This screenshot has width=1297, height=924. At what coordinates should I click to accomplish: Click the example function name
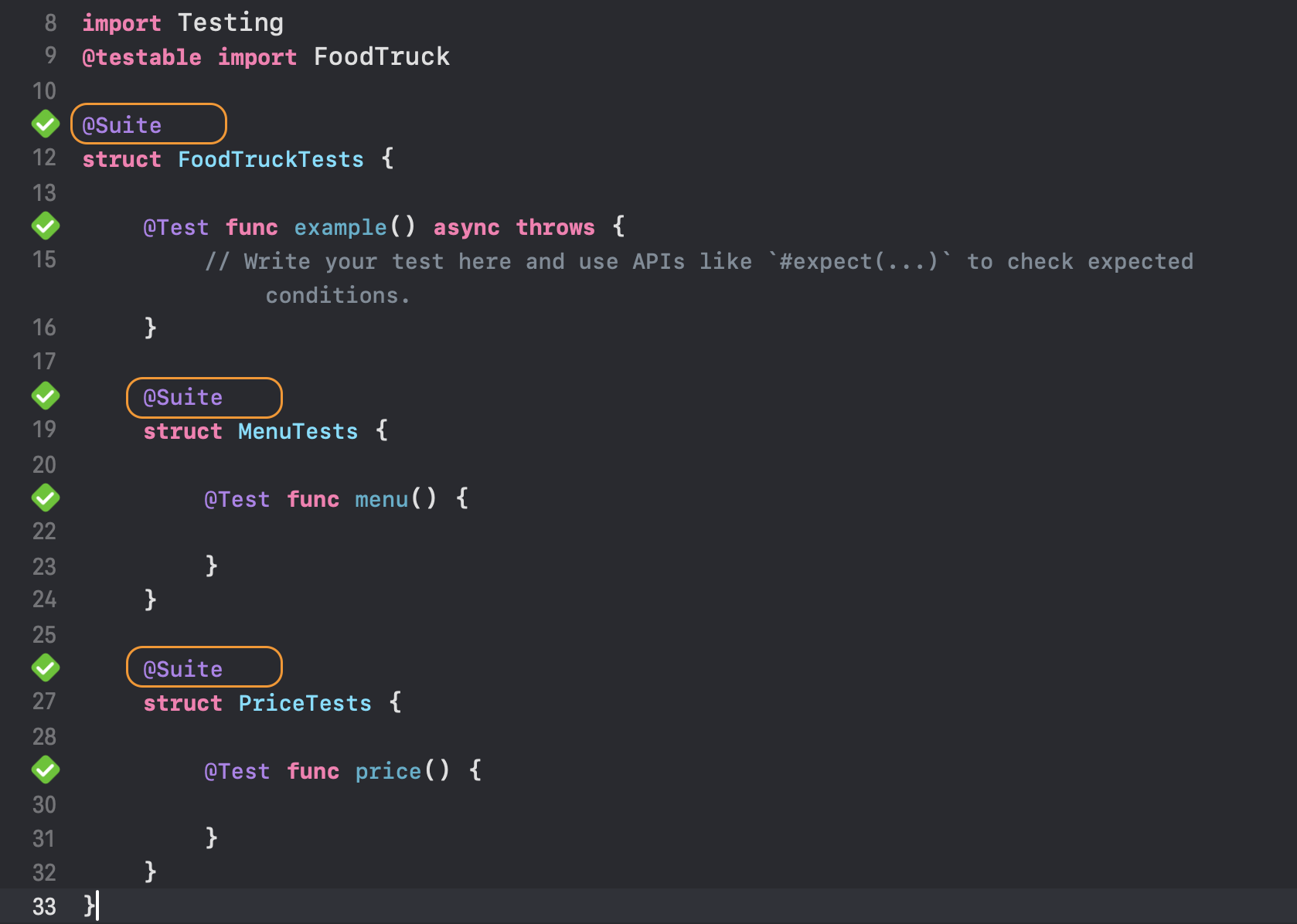(340, 227)
